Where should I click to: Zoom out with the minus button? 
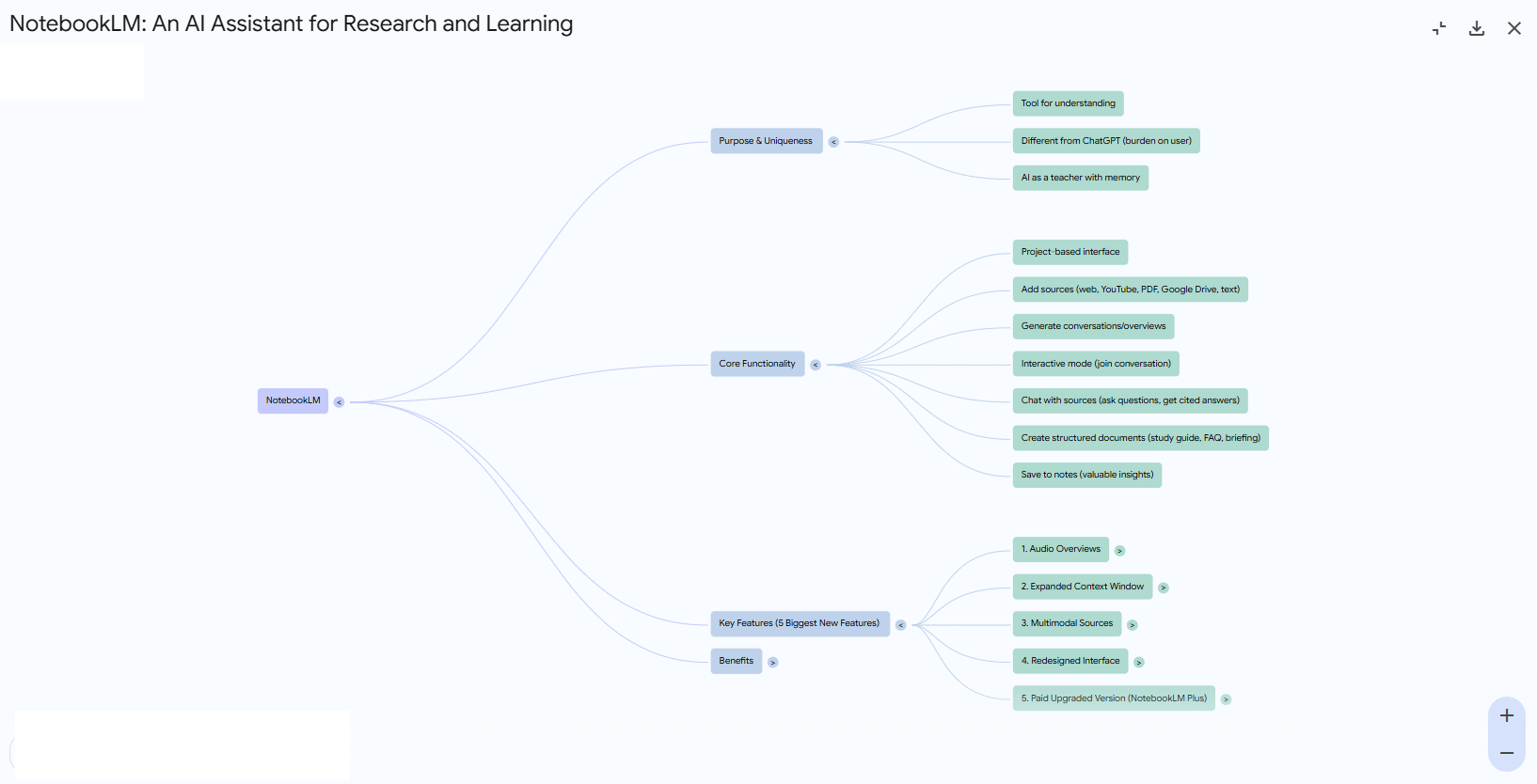coord(1507,753)
